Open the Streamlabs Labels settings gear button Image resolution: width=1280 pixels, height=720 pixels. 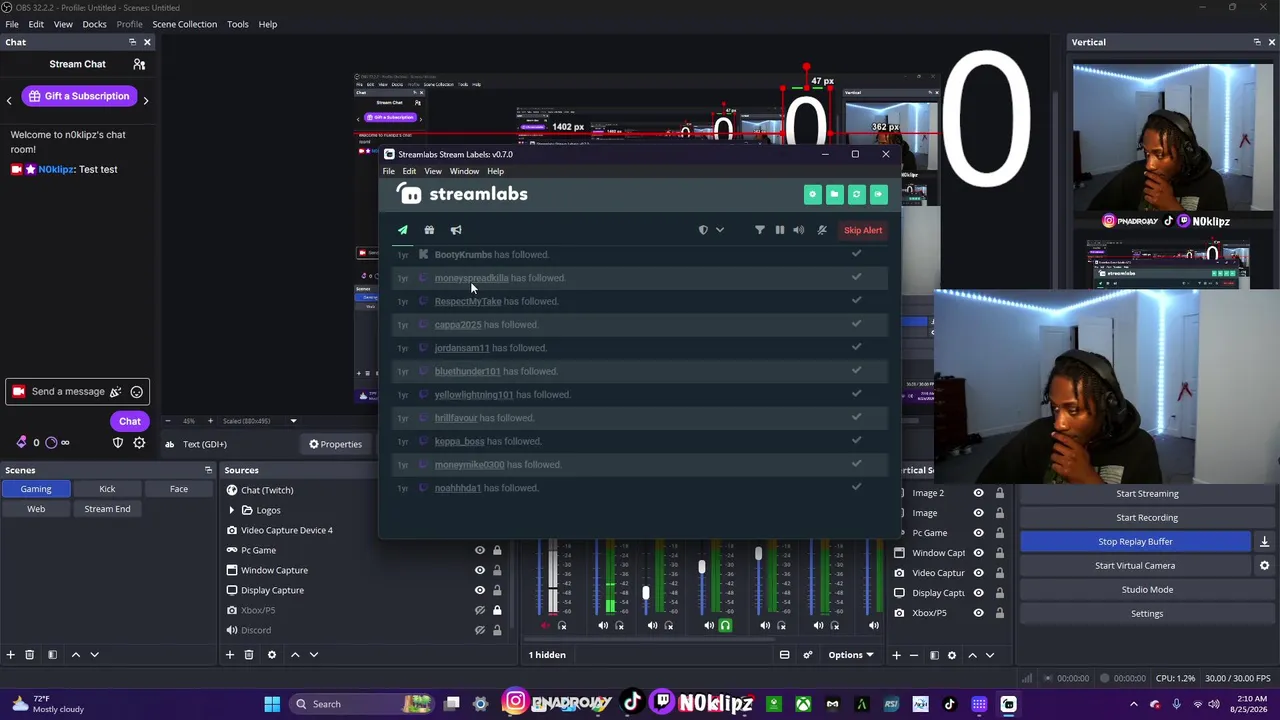(812, 194)
